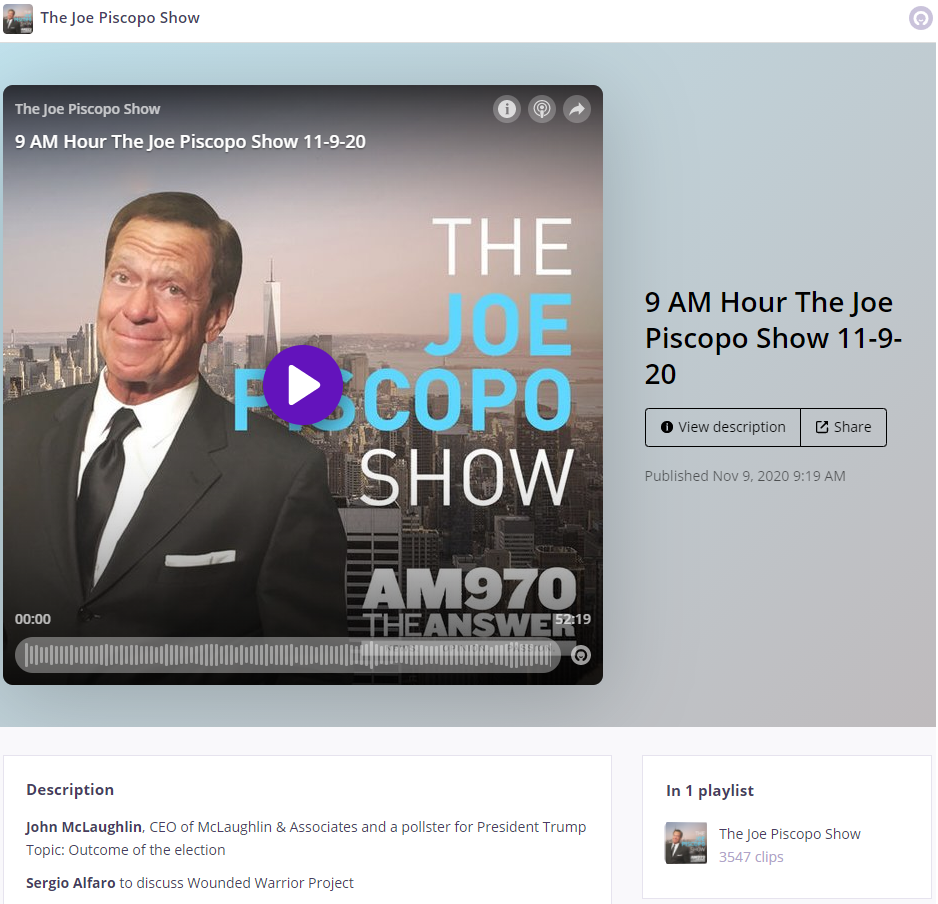Click the 52:19 duration label

[x=572, y=618]
